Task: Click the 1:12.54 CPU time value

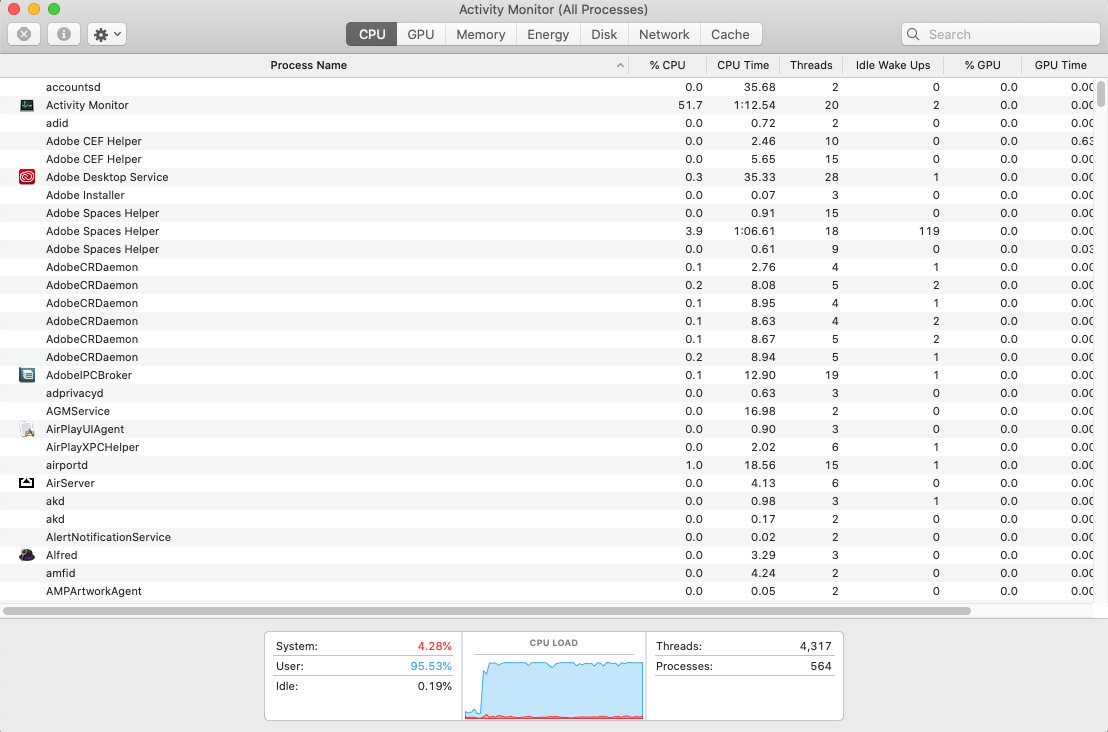Action: pos(754,105)
